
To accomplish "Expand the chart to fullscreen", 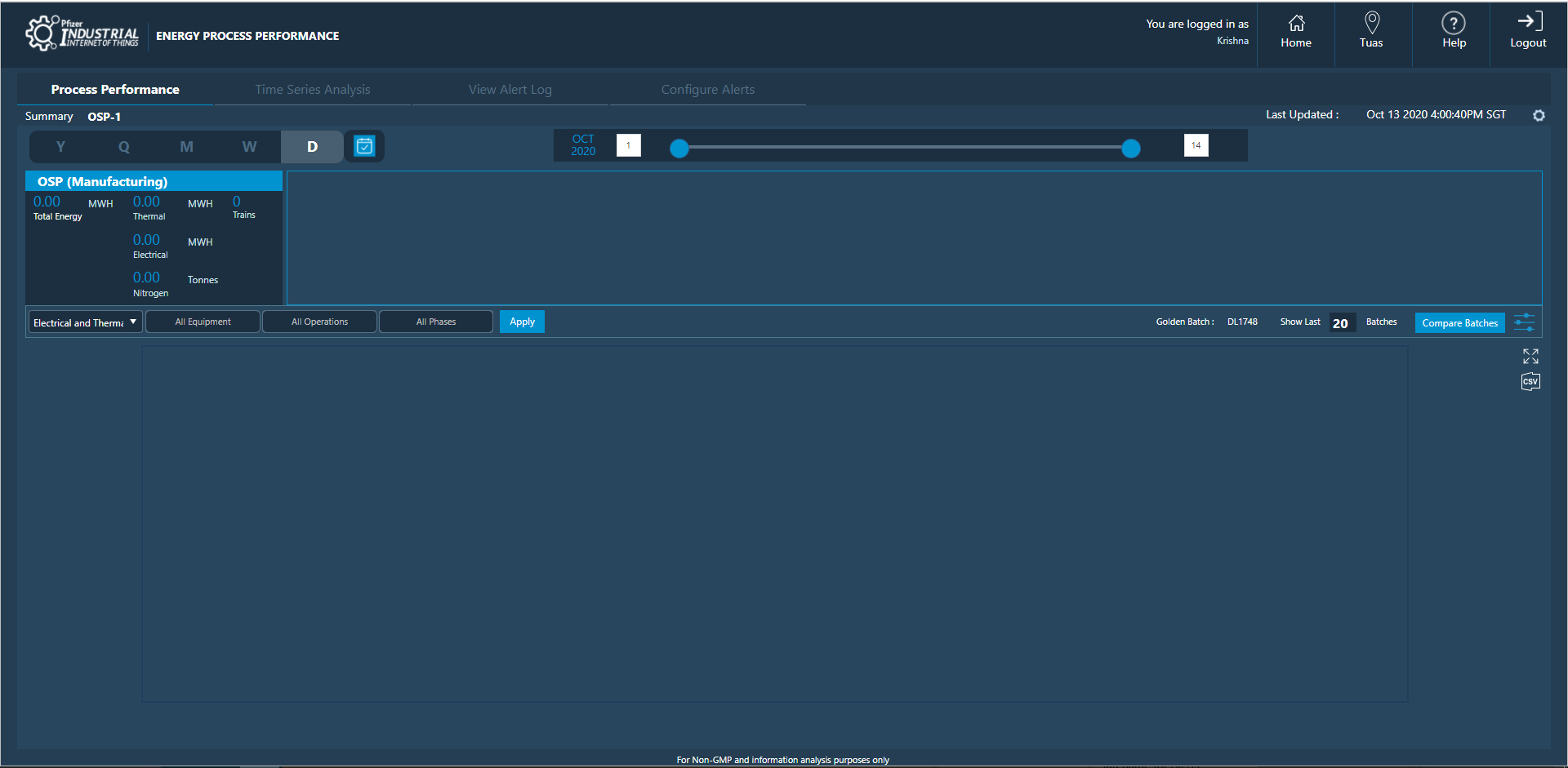I will pos(1530,356).
